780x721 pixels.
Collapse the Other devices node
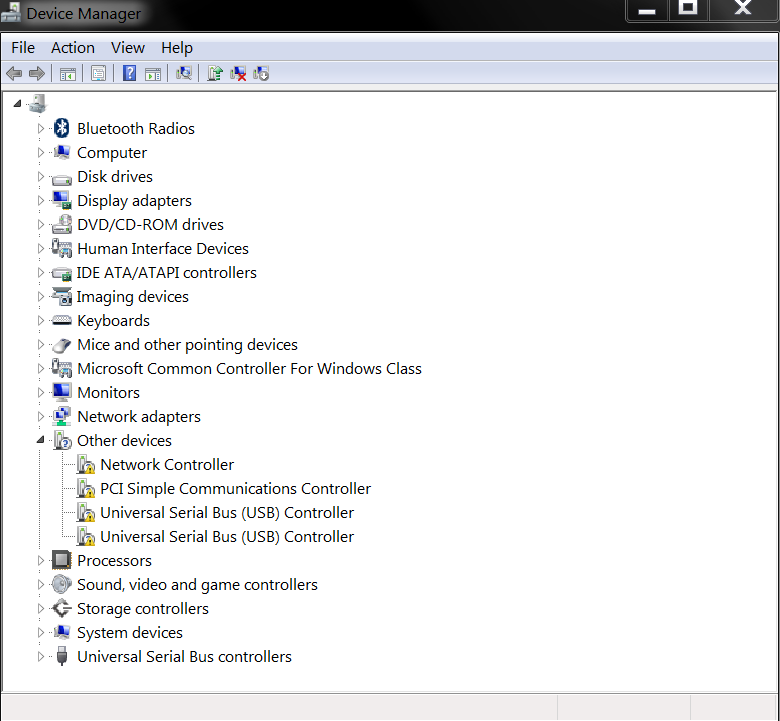click(x=40, y=440)
